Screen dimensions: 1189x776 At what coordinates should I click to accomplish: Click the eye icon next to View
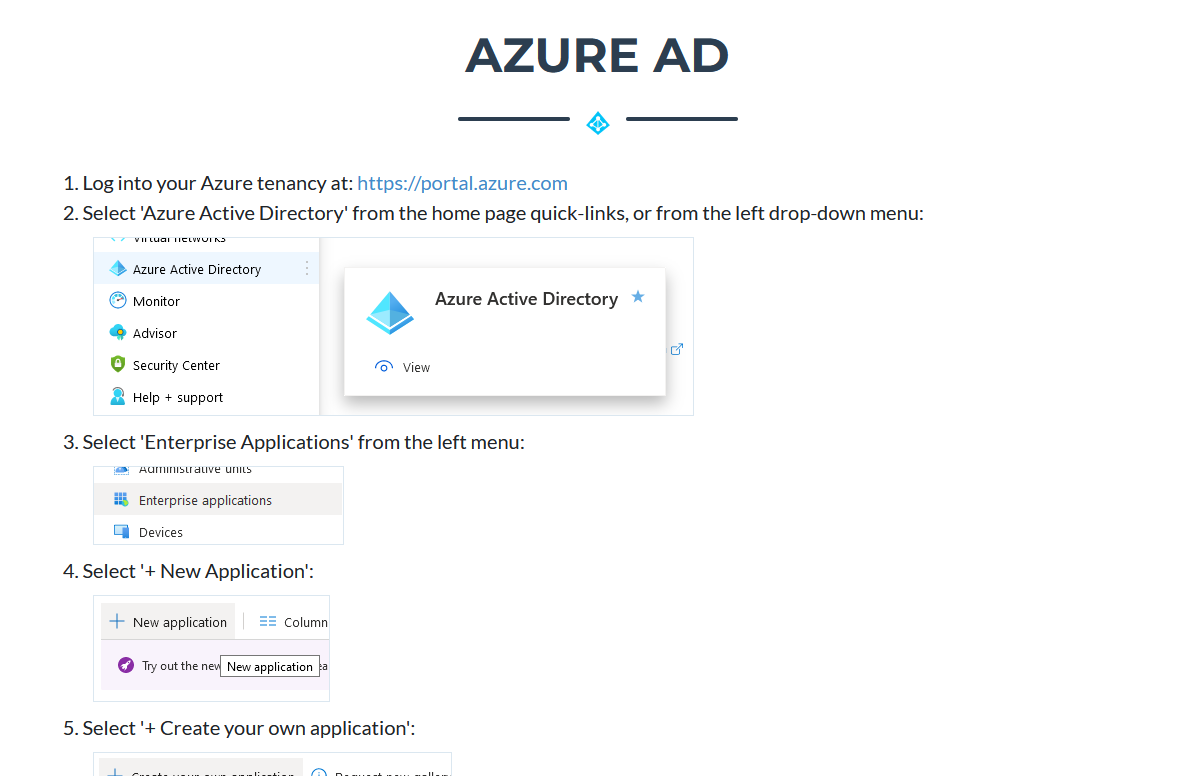click(x=384, y=367)
